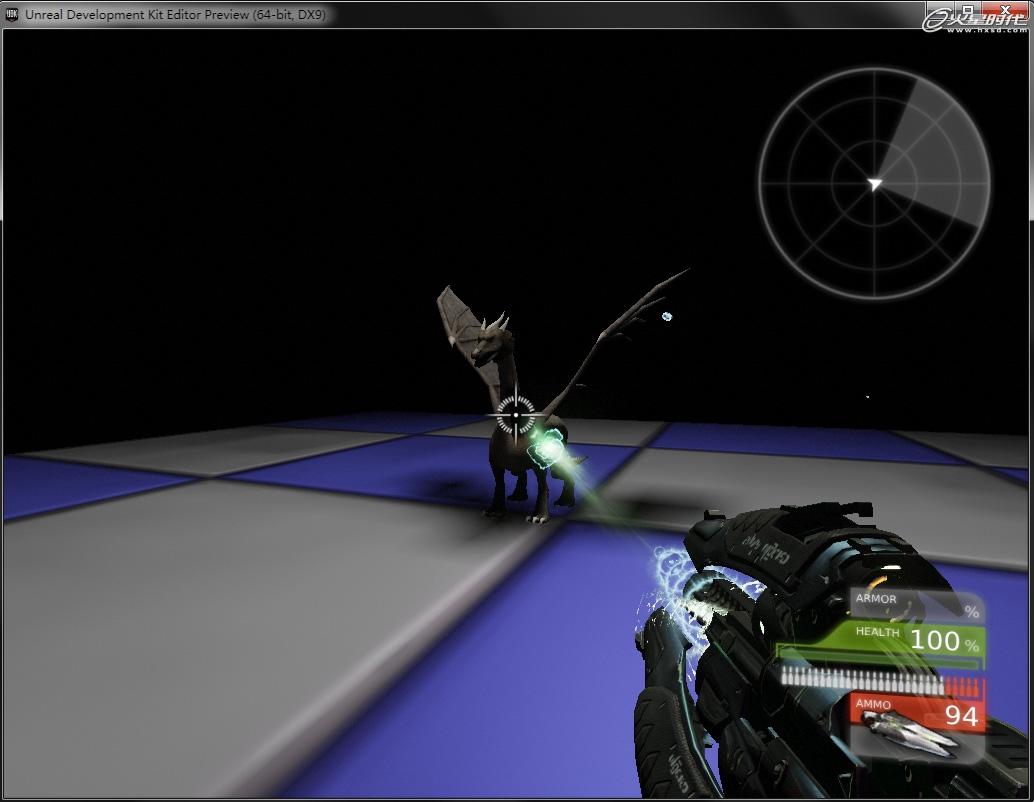The height and width of the screenshot is (802, 1034).
Task: Click the crosshair reticle at screen center
Action: 515,415
